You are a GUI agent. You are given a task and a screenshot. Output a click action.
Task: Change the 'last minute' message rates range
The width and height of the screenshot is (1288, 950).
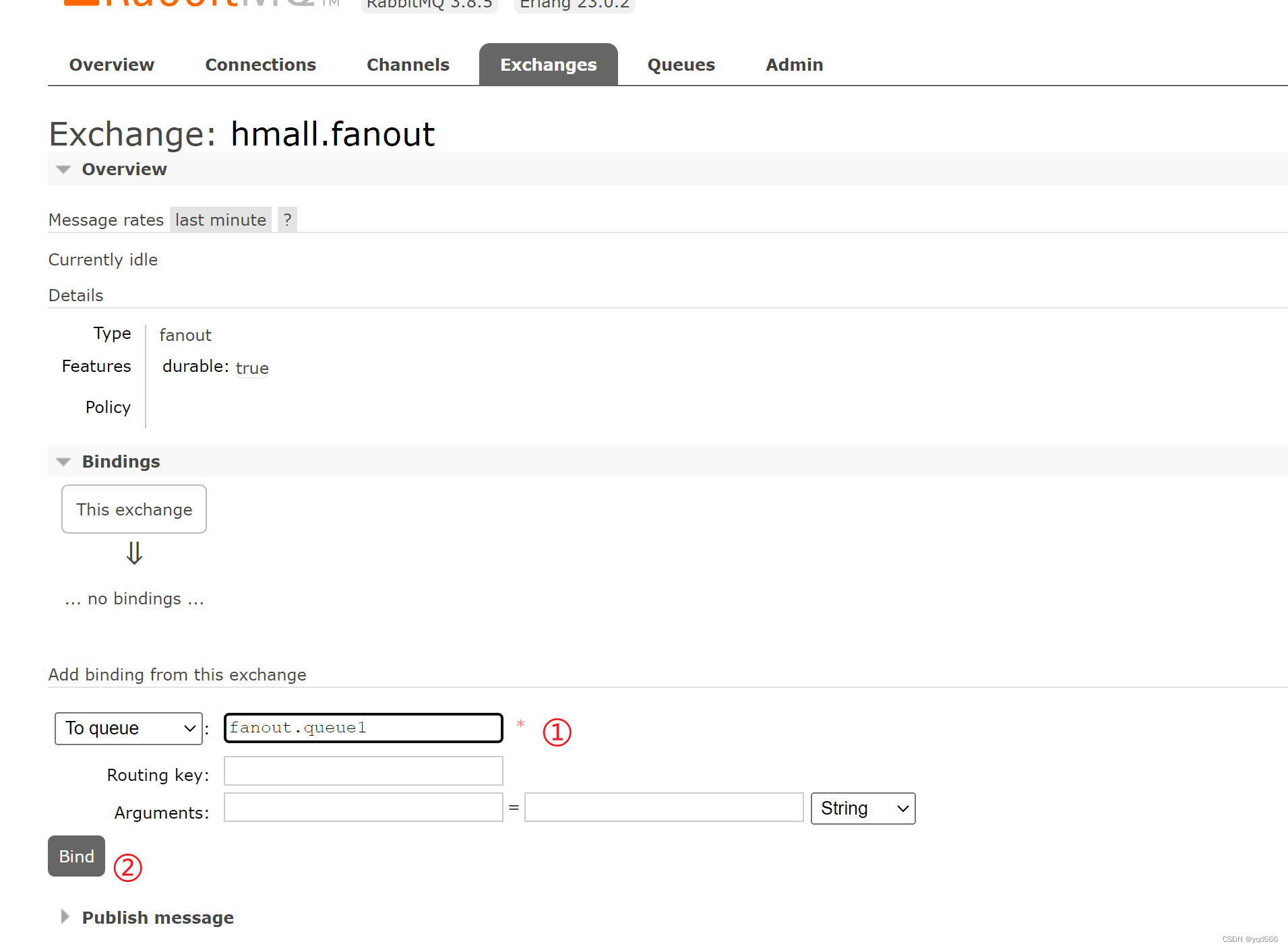[x=220, y=220]
